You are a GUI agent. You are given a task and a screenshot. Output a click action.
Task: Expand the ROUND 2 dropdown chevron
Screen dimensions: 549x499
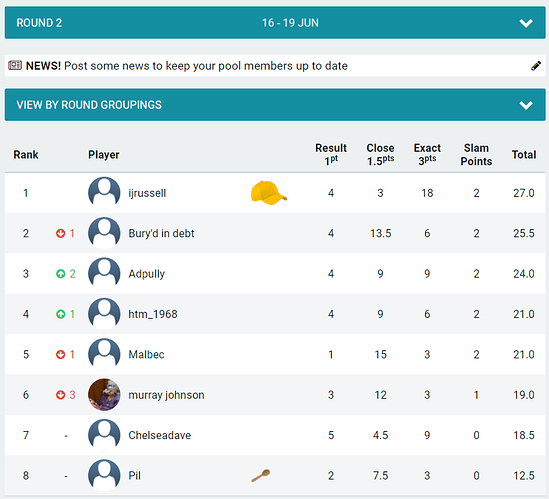click(x=526, y=23)
